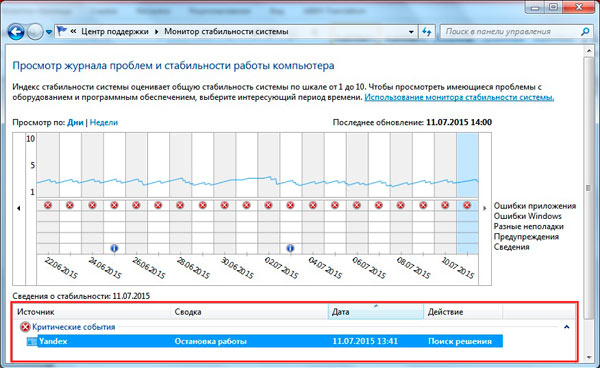The width and height of the screenshot is (600, 368).
Task: Open the breadcrumb arrow after Центр поддержки
Action: (x=156, y=32)
